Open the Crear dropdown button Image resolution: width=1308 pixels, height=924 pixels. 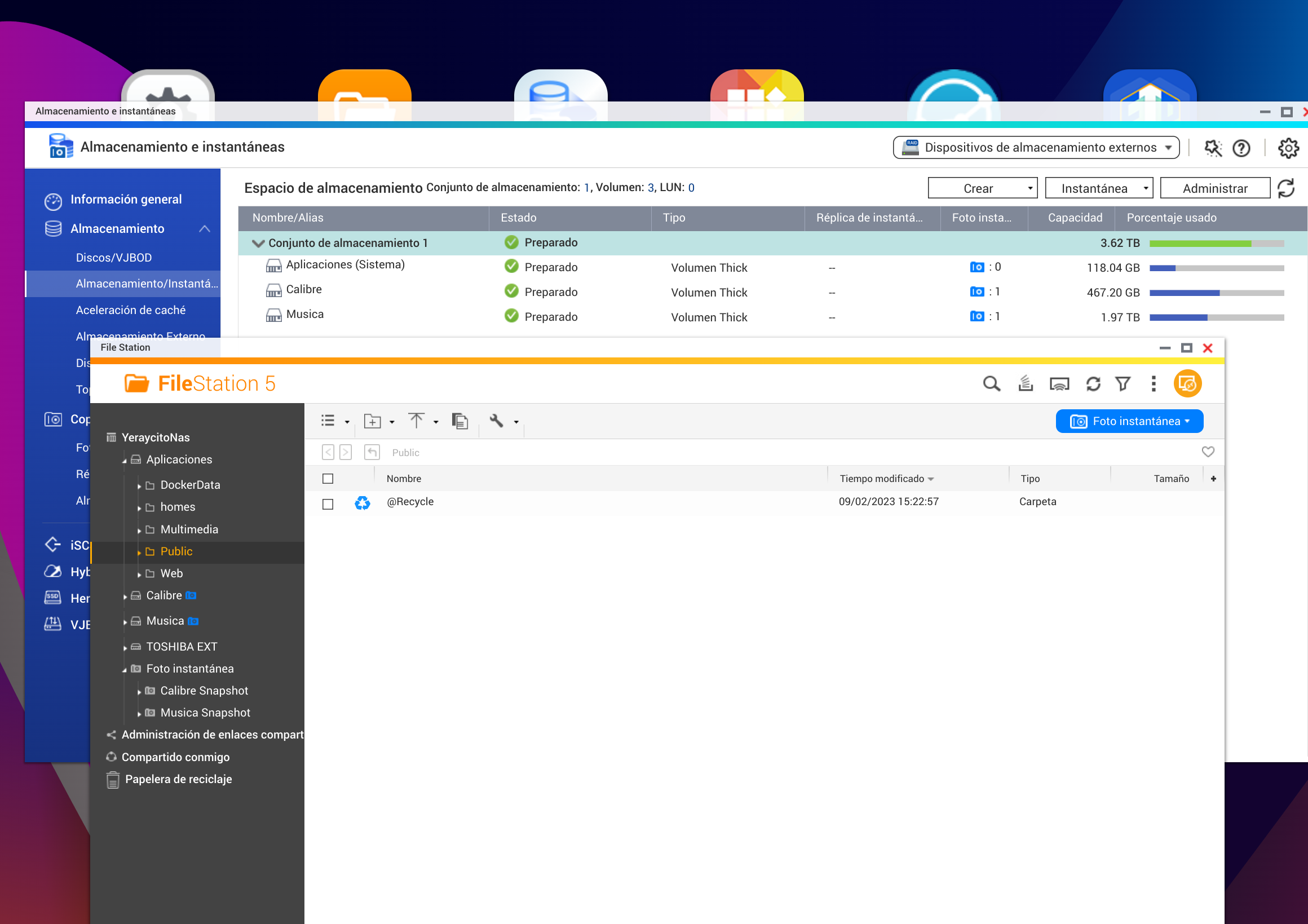tap(982, 188)
